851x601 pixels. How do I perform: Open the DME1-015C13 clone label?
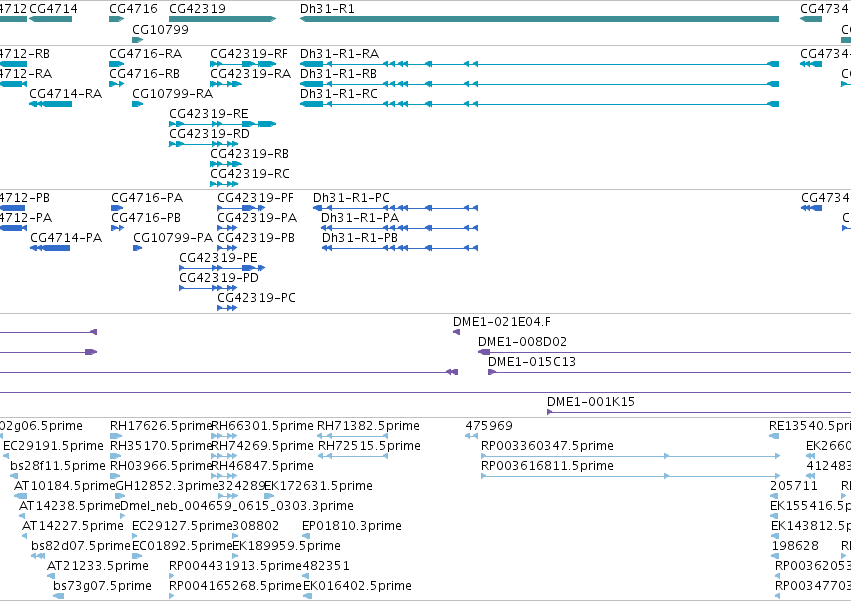[532, 363]
